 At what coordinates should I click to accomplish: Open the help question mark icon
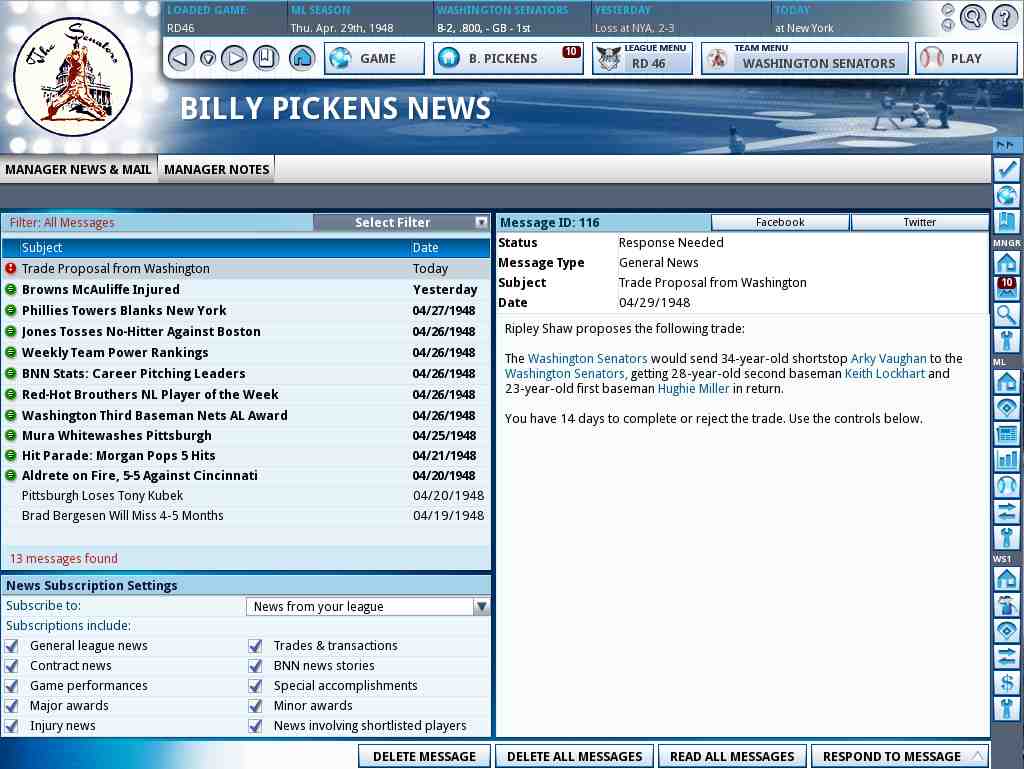pos(1005,17)
